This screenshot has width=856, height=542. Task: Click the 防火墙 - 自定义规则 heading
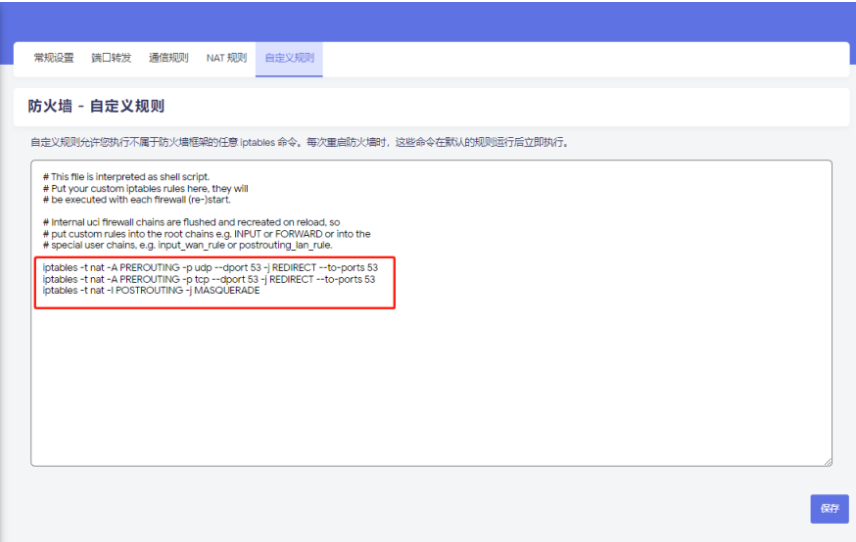coord(96,106)
